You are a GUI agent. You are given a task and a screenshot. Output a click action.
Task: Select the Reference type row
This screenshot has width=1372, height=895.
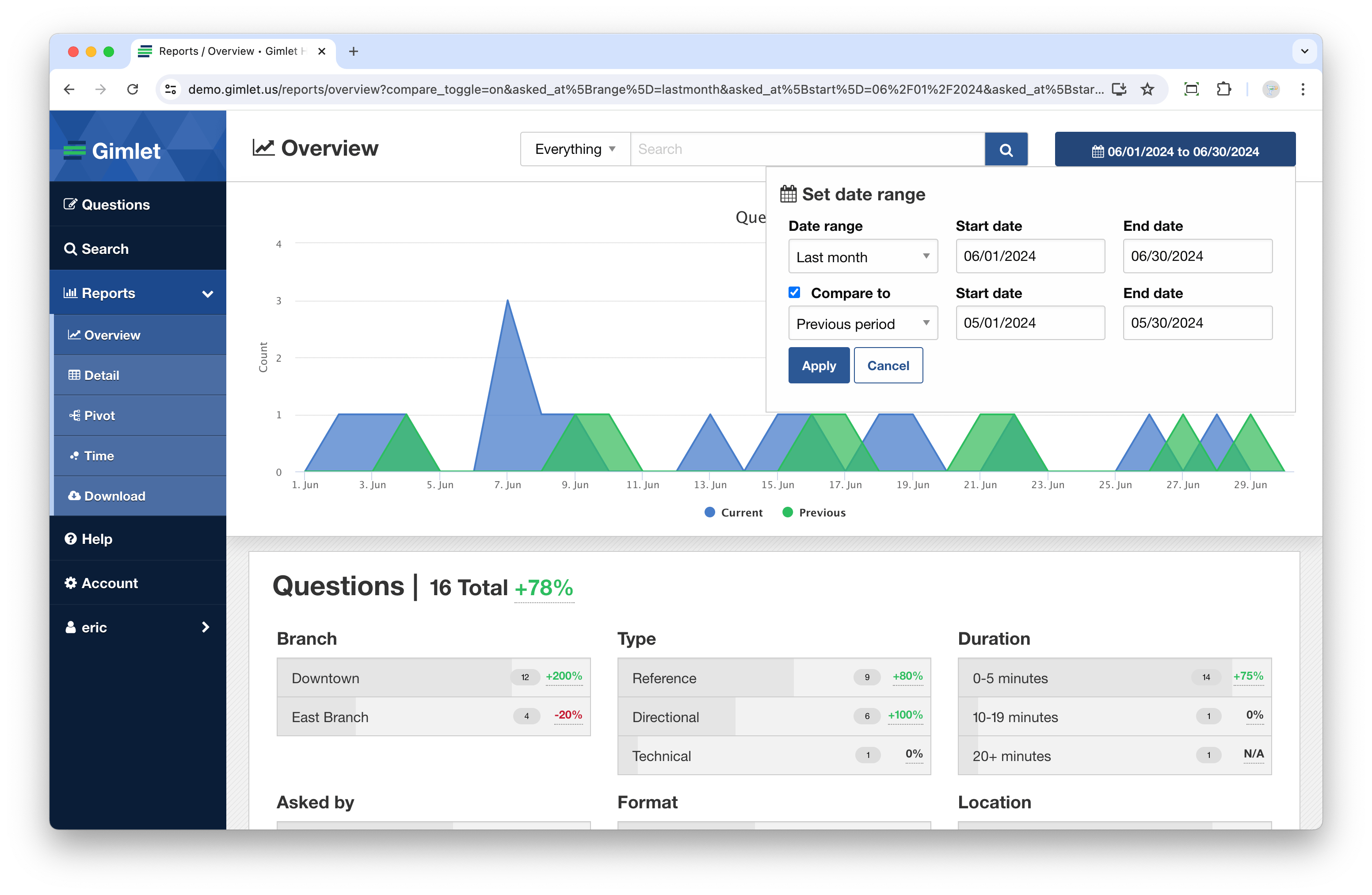(x=774, y=677)
